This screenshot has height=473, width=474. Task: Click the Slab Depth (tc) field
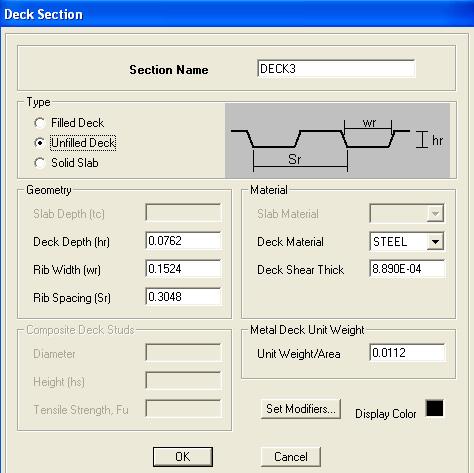[183, 213]
